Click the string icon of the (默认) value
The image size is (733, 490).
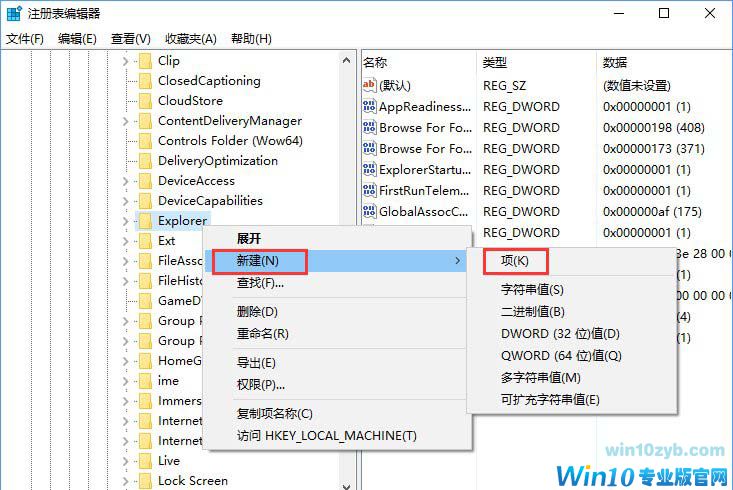point(369,86)
